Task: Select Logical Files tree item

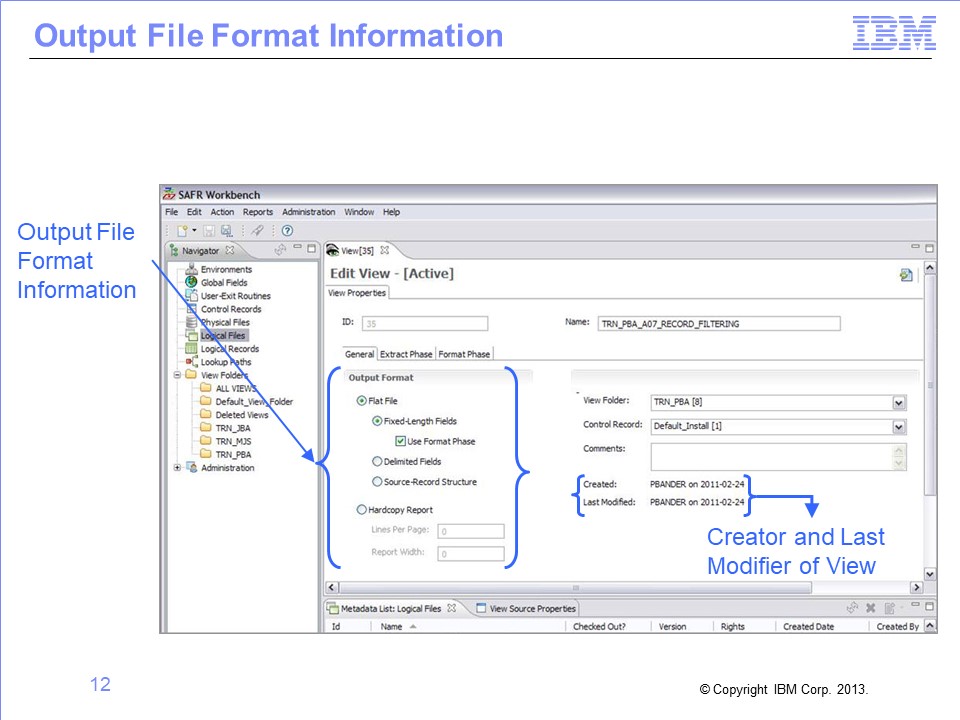Action: (x=223, y=335)
